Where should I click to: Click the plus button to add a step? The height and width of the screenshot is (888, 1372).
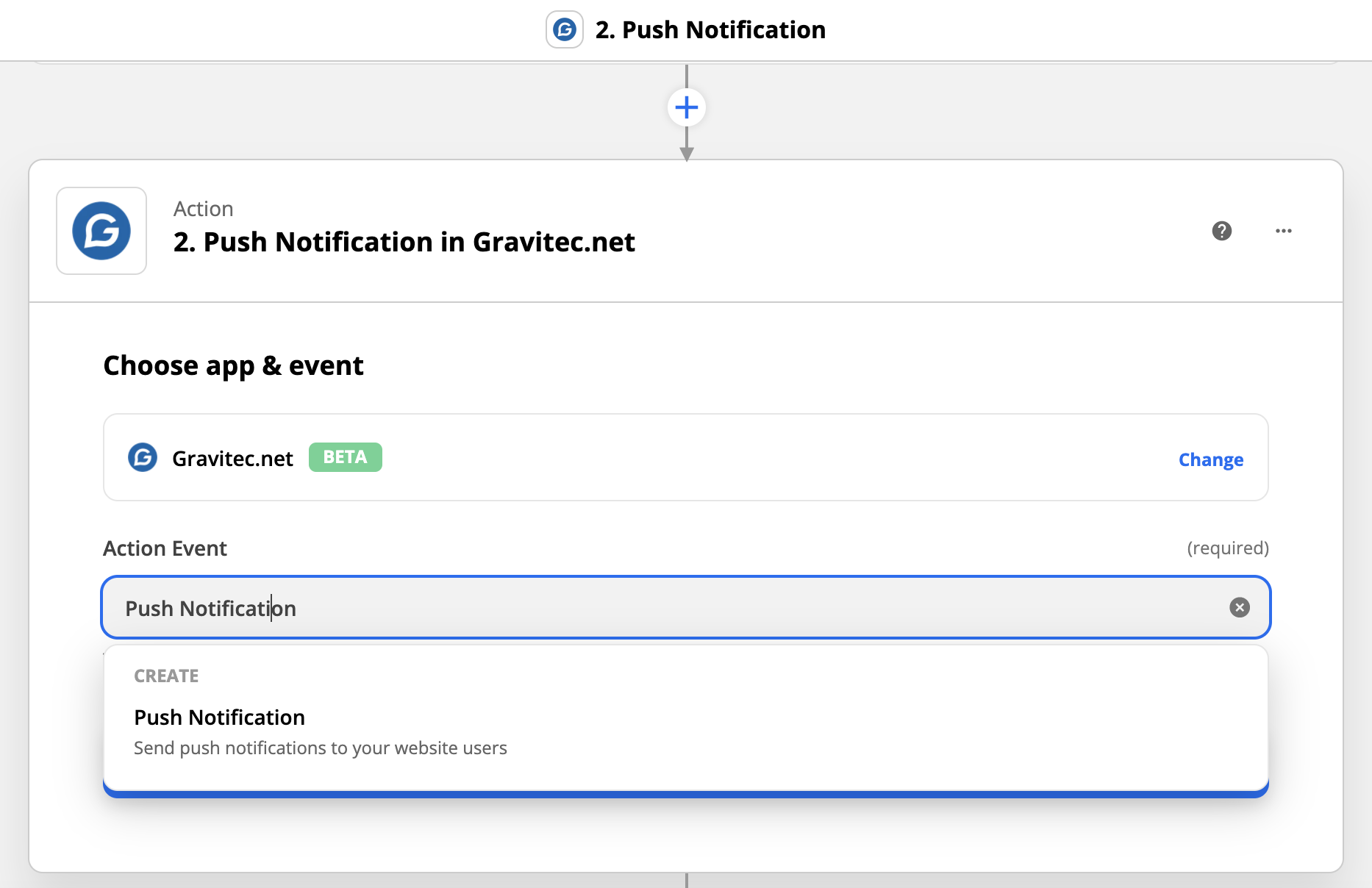pyautogui.click(x=687, y=107)
